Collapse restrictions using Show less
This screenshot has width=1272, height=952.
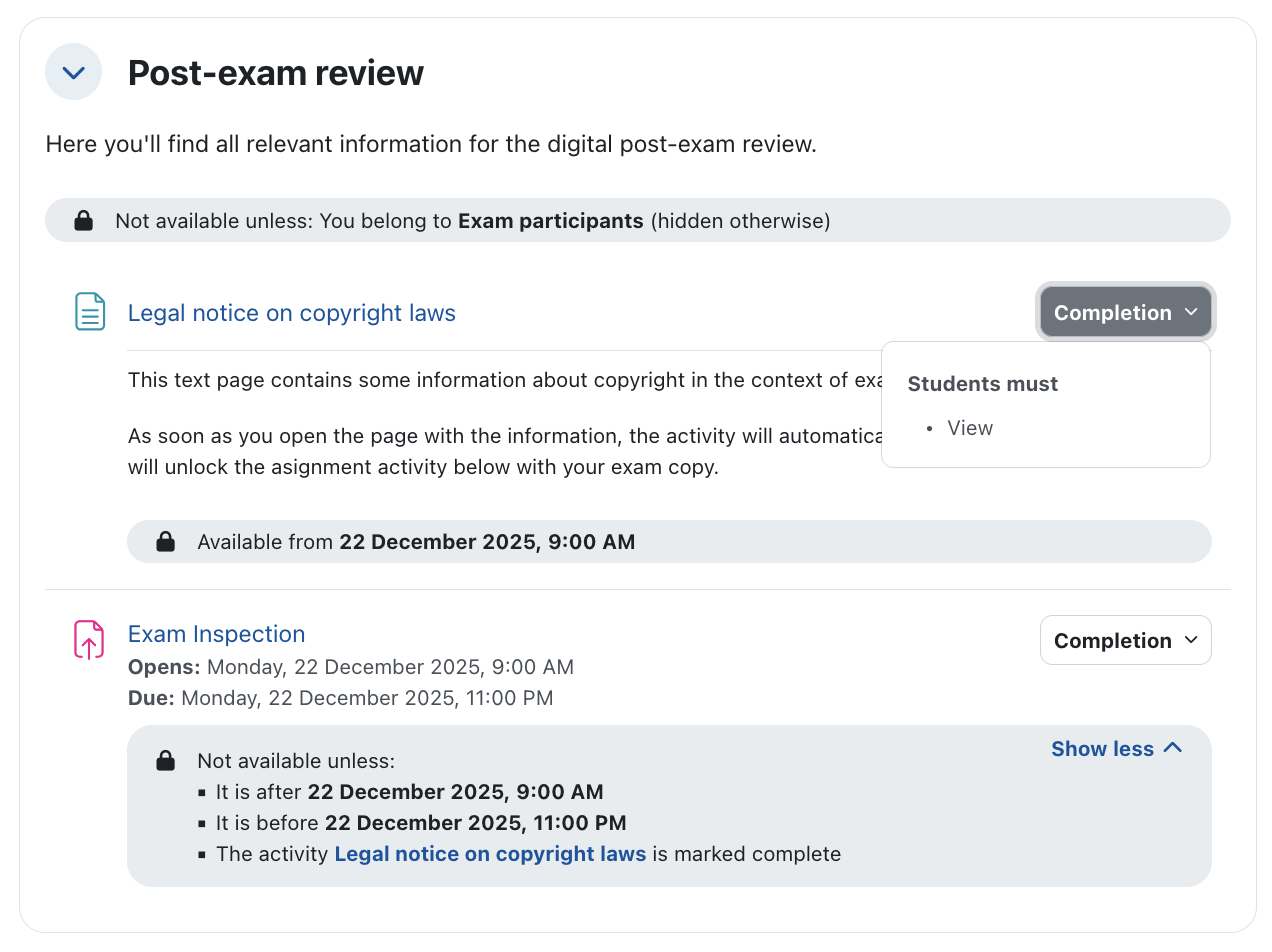[1116, 749]
